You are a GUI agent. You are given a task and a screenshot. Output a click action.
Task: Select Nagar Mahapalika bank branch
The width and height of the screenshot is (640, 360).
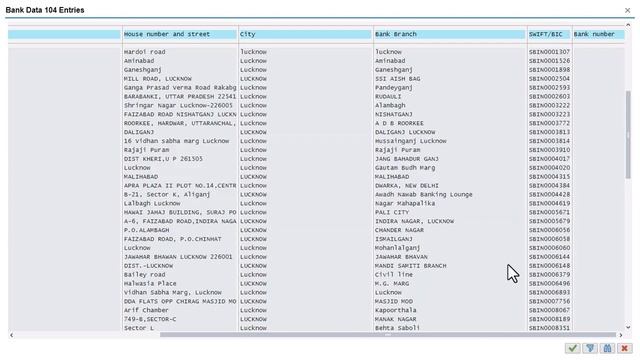tap(405, 203)
